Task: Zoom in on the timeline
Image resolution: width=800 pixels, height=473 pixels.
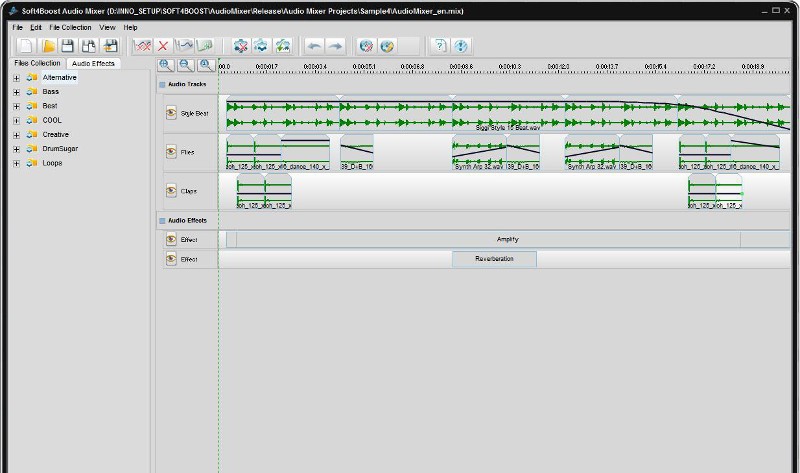Action: (x=167, y=65)
